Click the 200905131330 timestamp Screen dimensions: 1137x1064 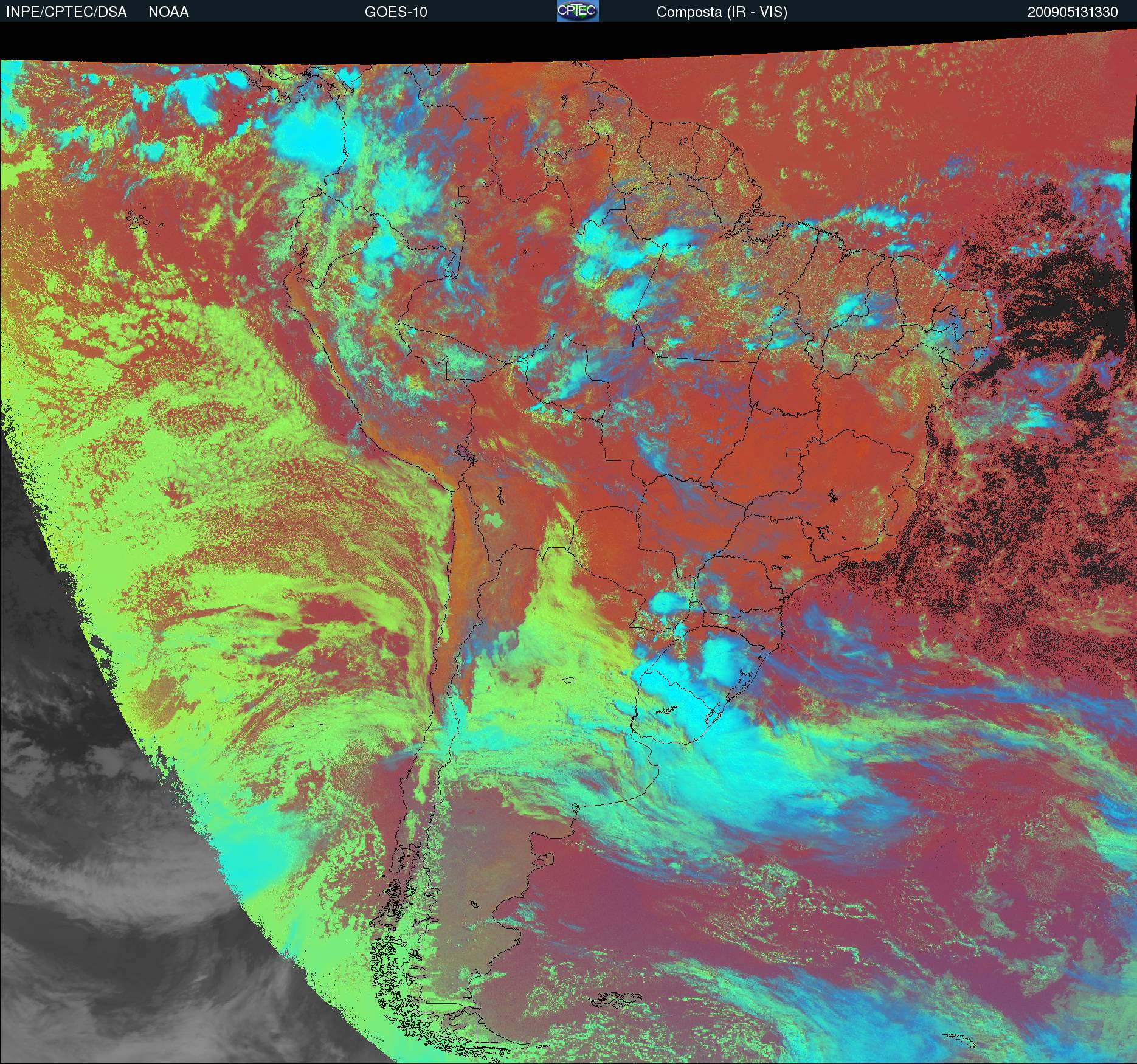pos(1073,12)
